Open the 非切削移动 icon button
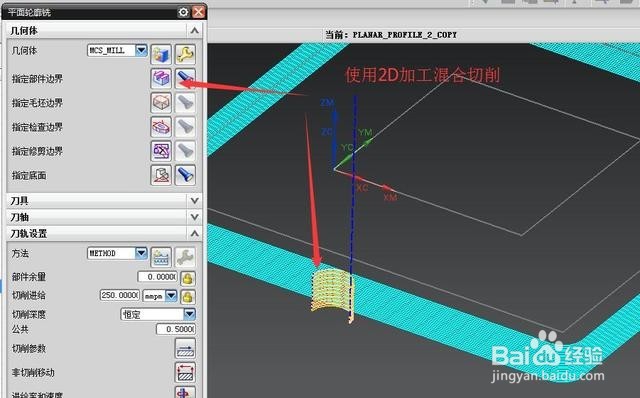 (x=185, y=373)
